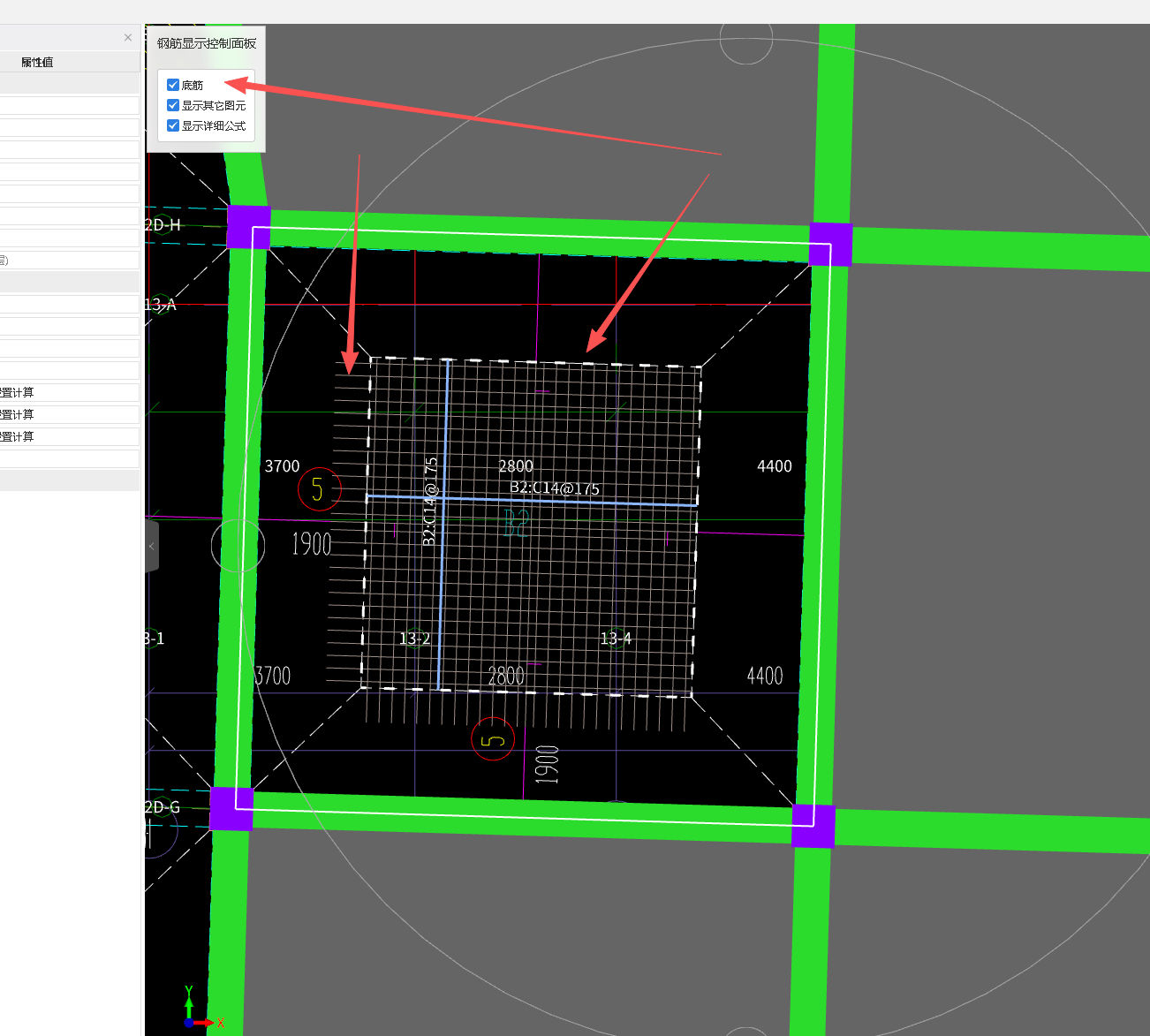Toggle the 显示其它图元 checkbox
Viewport: 1150px width, 1036px height.
(173, 105)
